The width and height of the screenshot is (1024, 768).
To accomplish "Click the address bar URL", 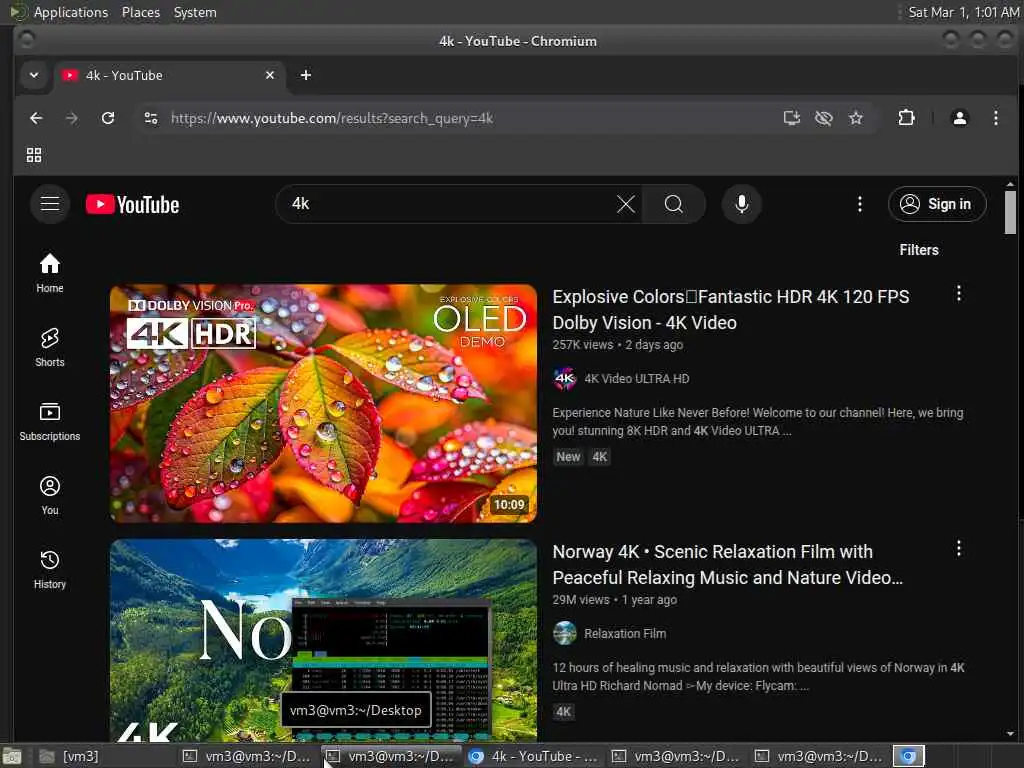I will pyautogui.click(x=332, y=118).
